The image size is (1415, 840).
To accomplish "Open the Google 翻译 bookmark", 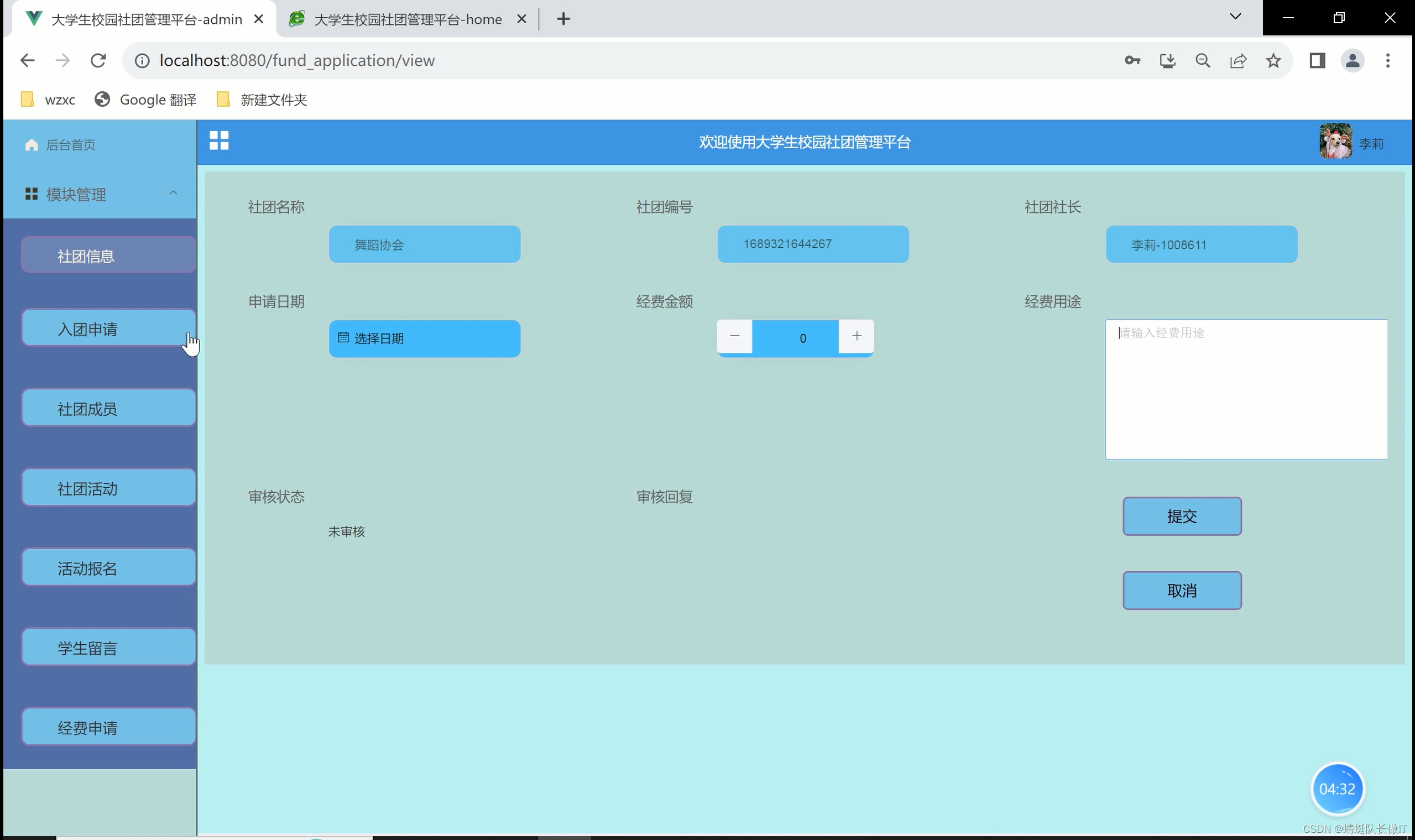I will [x=146, y=100].
